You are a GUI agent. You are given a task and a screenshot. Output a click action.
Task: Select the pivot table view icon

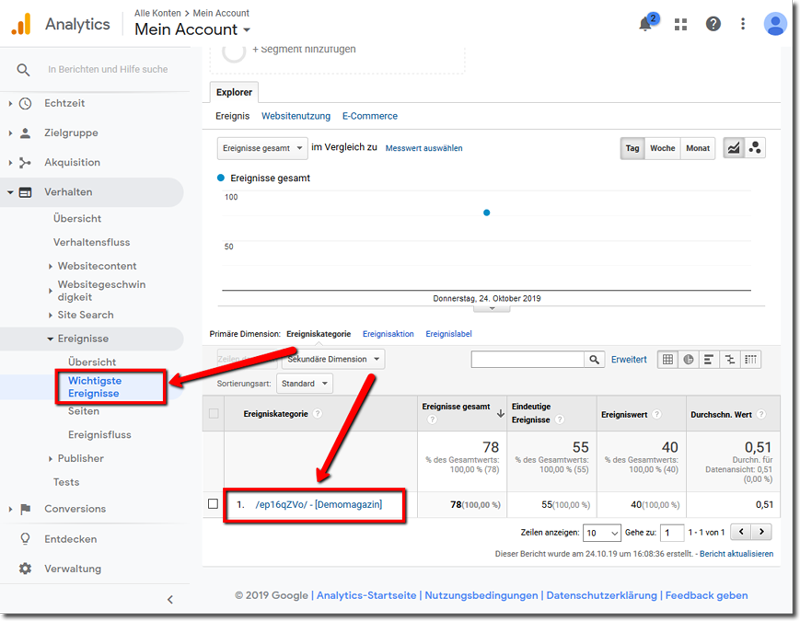point(751,359)
